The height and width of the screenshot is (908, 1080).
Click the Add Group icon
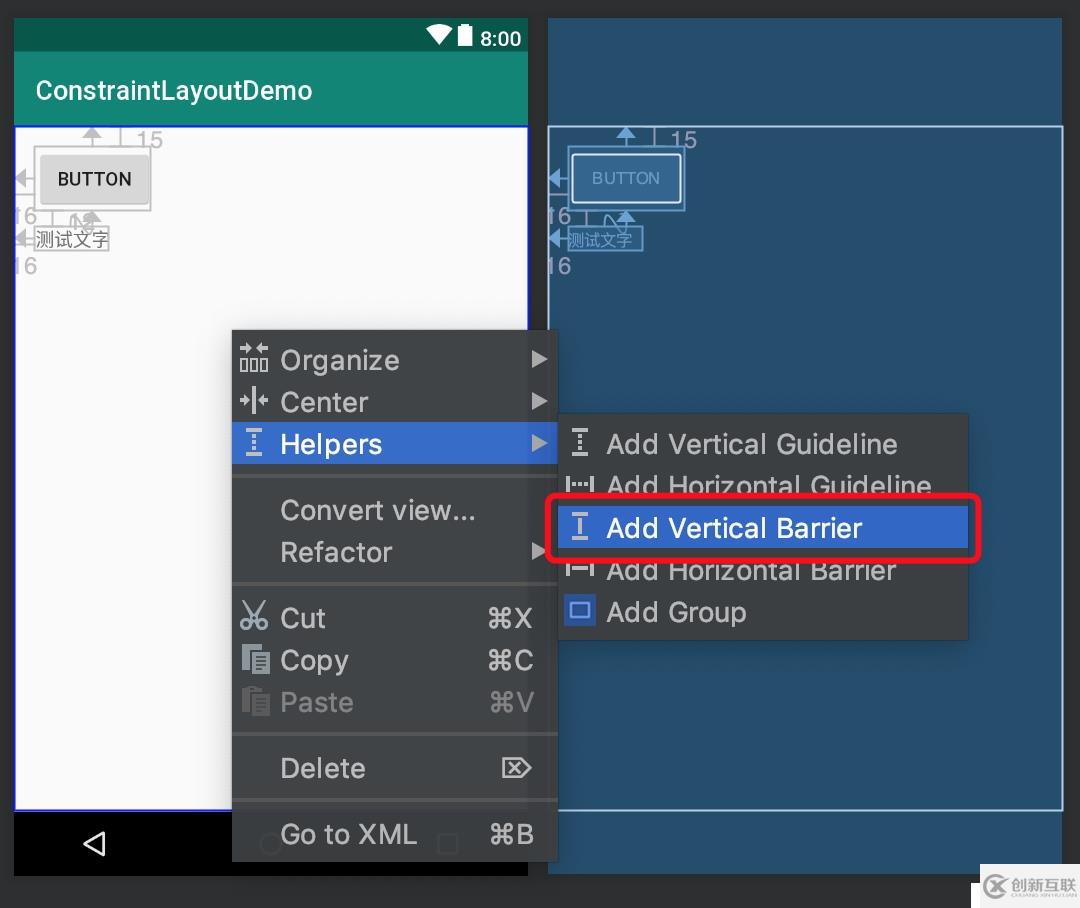pos(580,611)
